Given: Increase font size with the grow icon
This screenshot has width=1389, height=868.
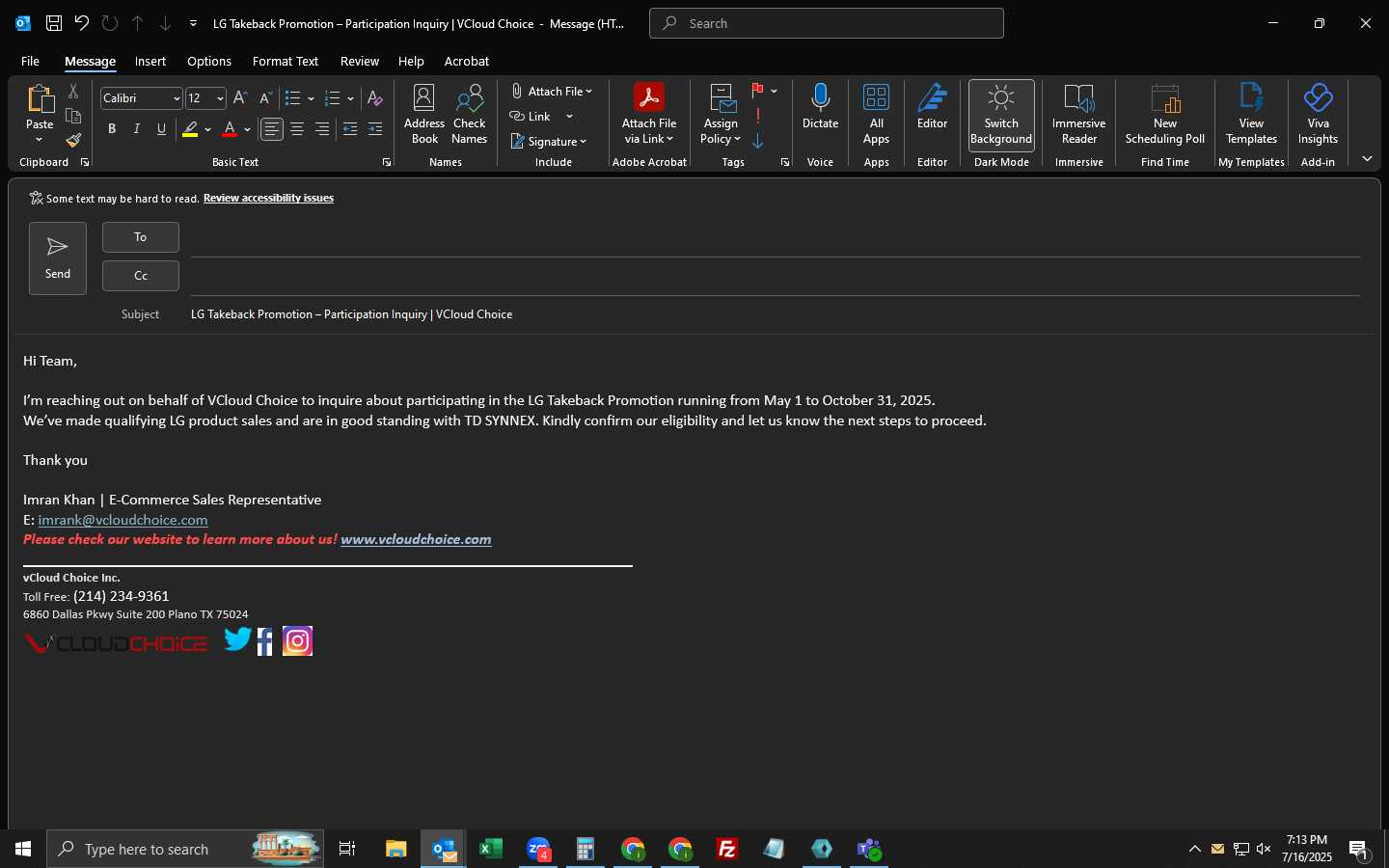Looking at the screenshot, I should click(241, 98).
